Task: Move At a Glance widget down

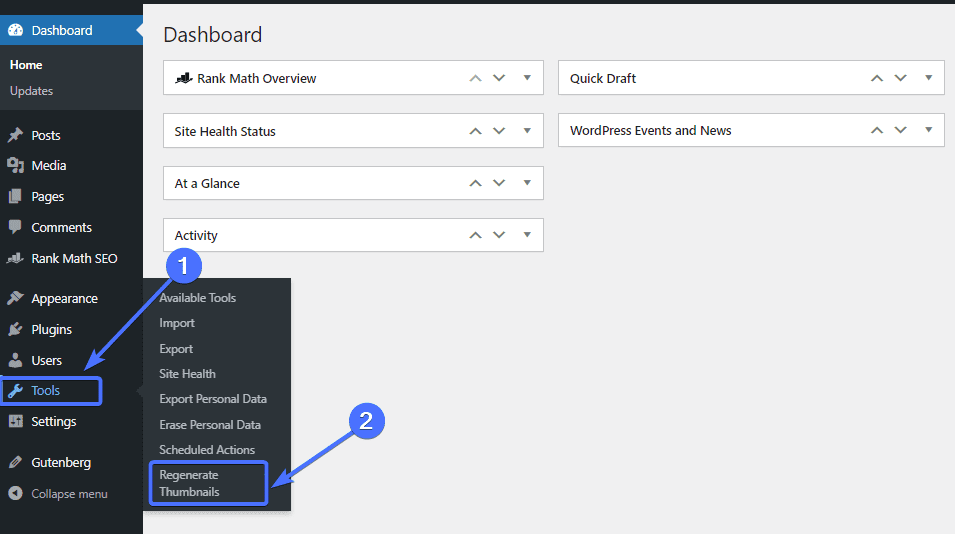Action: click(x=499, y=183)
